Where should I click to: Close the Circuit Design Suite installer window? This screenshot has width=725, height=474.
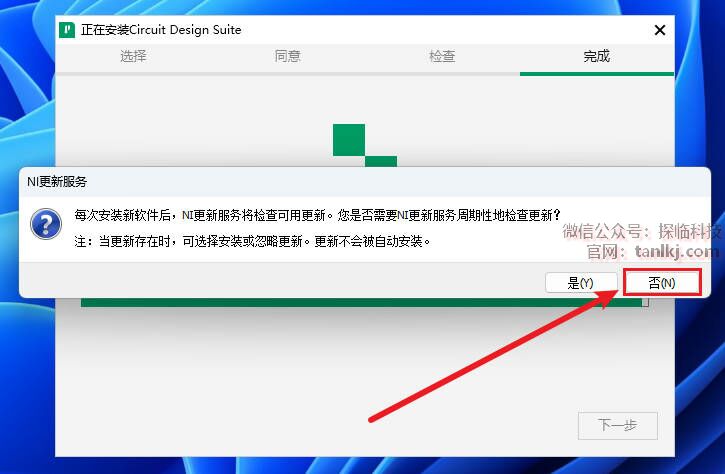pyautogui.click(x=660, y=30)
